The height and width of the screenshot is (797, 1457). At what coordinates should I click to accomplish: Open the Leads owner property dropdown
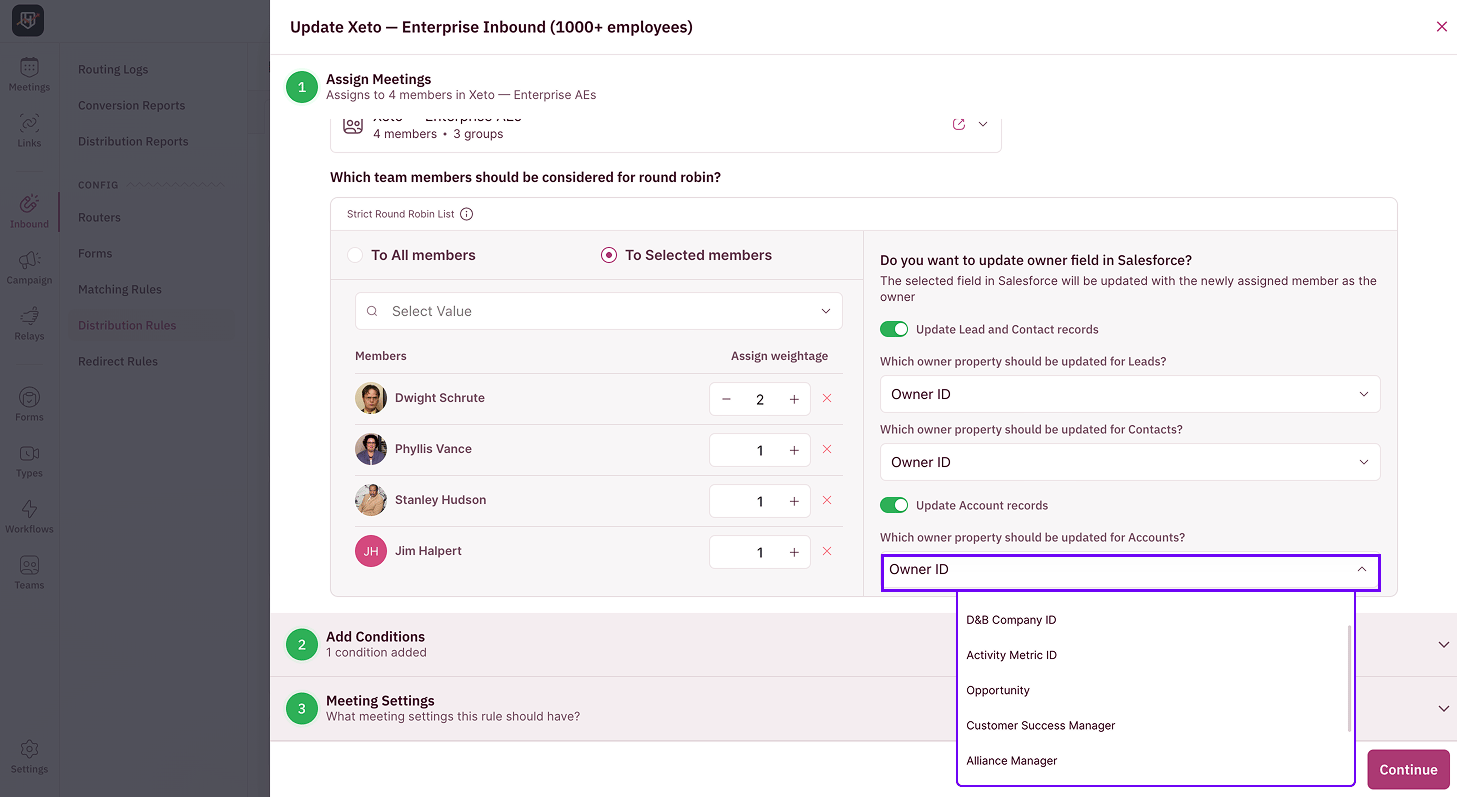(1130, 394)
